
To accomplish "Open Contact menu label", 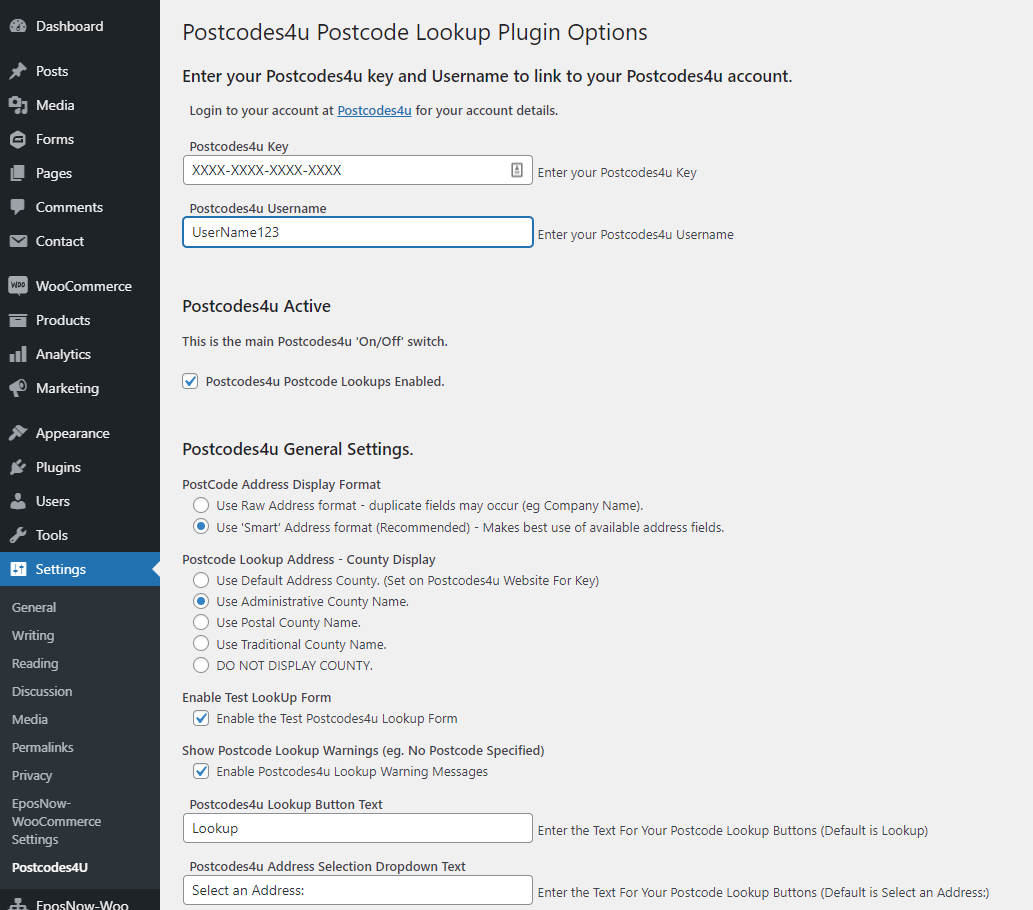I will (x=59, y=241).
